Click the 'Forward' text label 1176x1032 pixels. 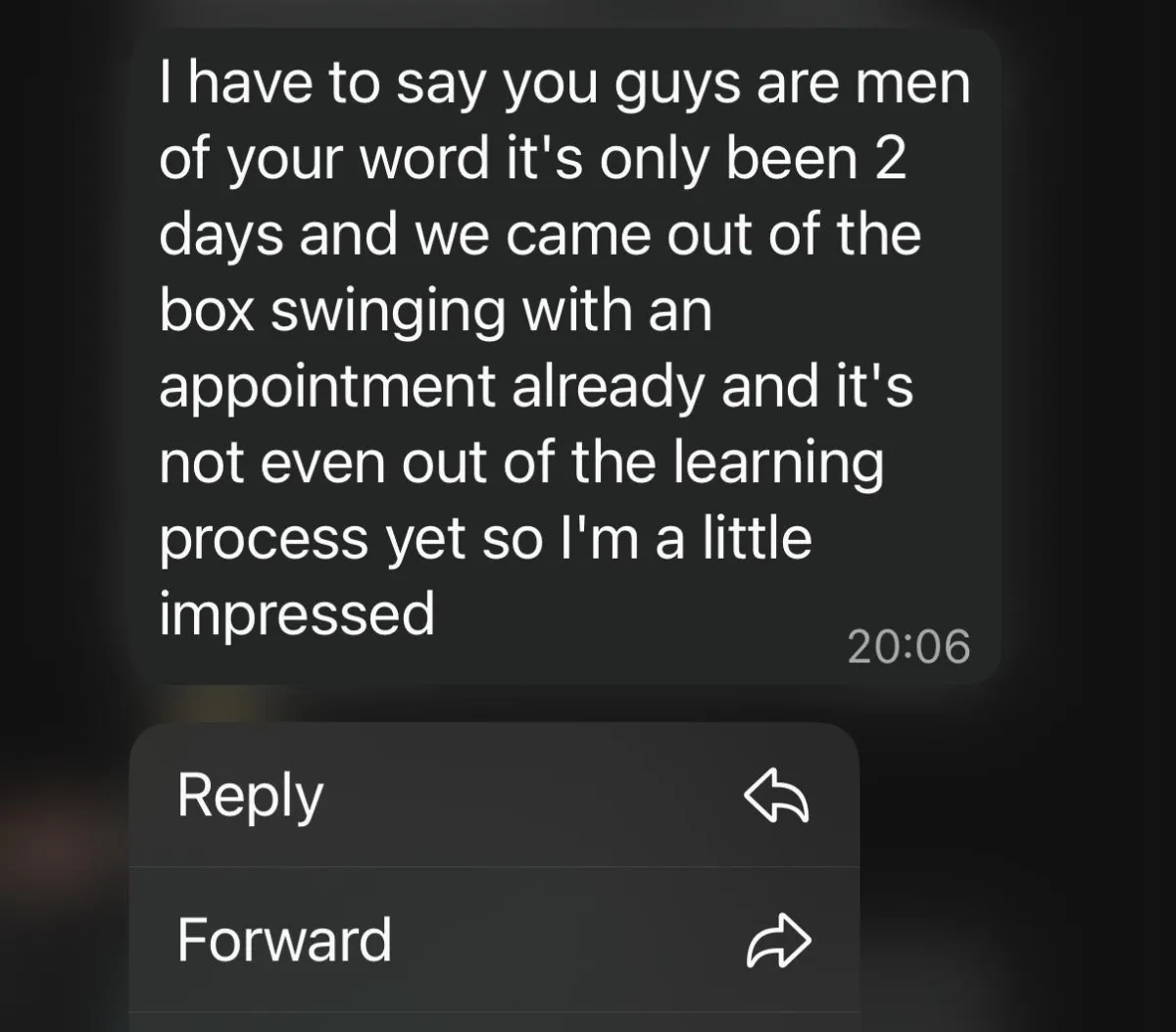point(284,940)
